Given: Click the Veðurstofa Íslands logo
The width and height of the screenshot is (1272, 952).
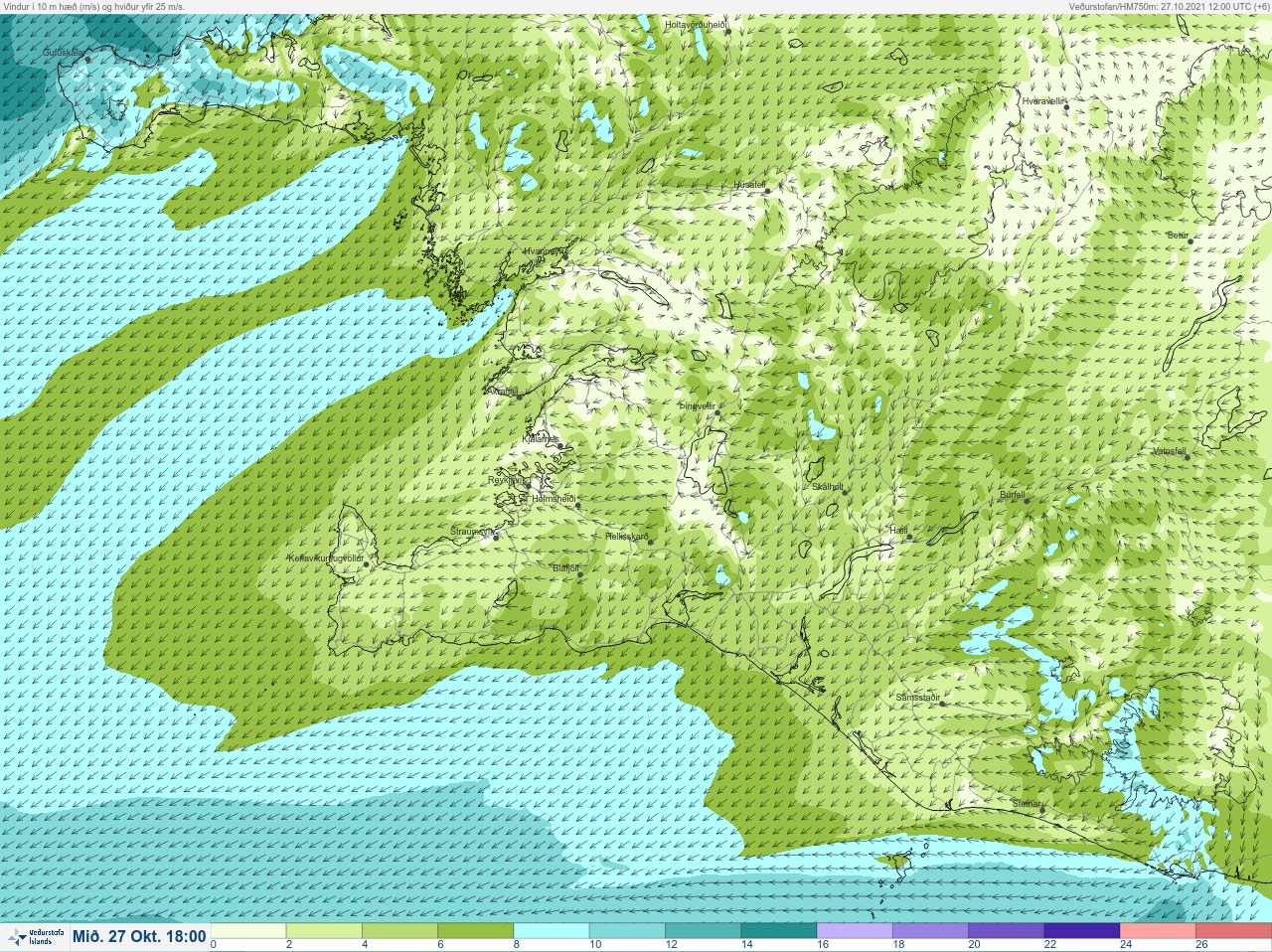Looking at the screenshot, I should [x=34, y=937].
